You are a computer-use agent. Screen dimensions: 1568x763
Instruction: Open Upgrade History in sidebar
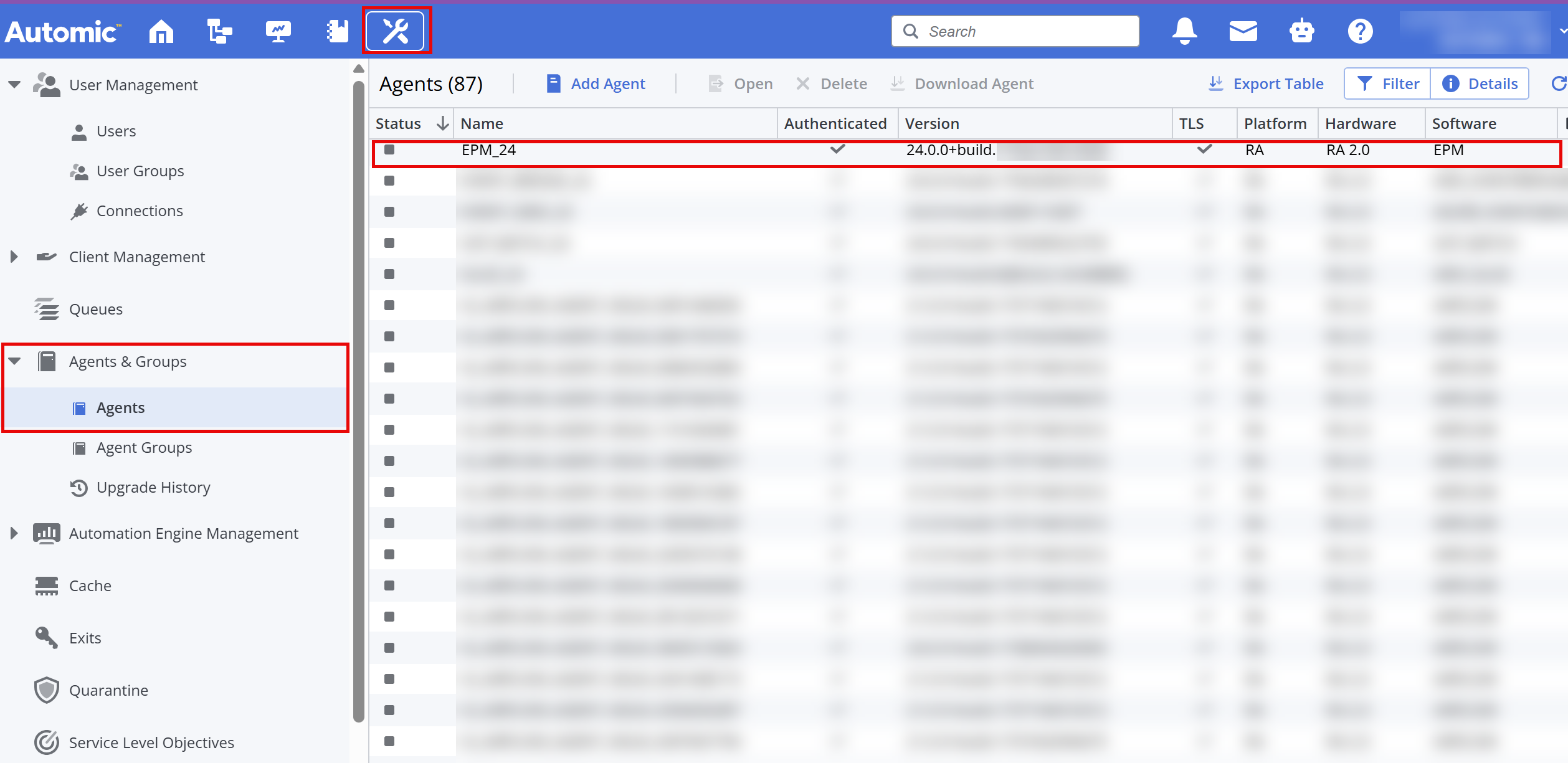pyautogui.click(x=153, y=488)
